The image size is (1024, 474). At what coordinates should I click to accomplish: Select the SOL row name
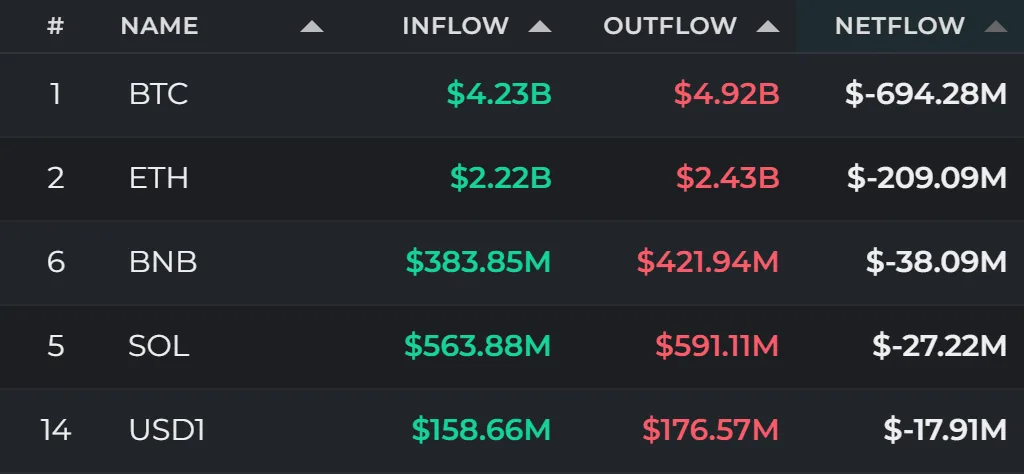(x=159, y=346)
